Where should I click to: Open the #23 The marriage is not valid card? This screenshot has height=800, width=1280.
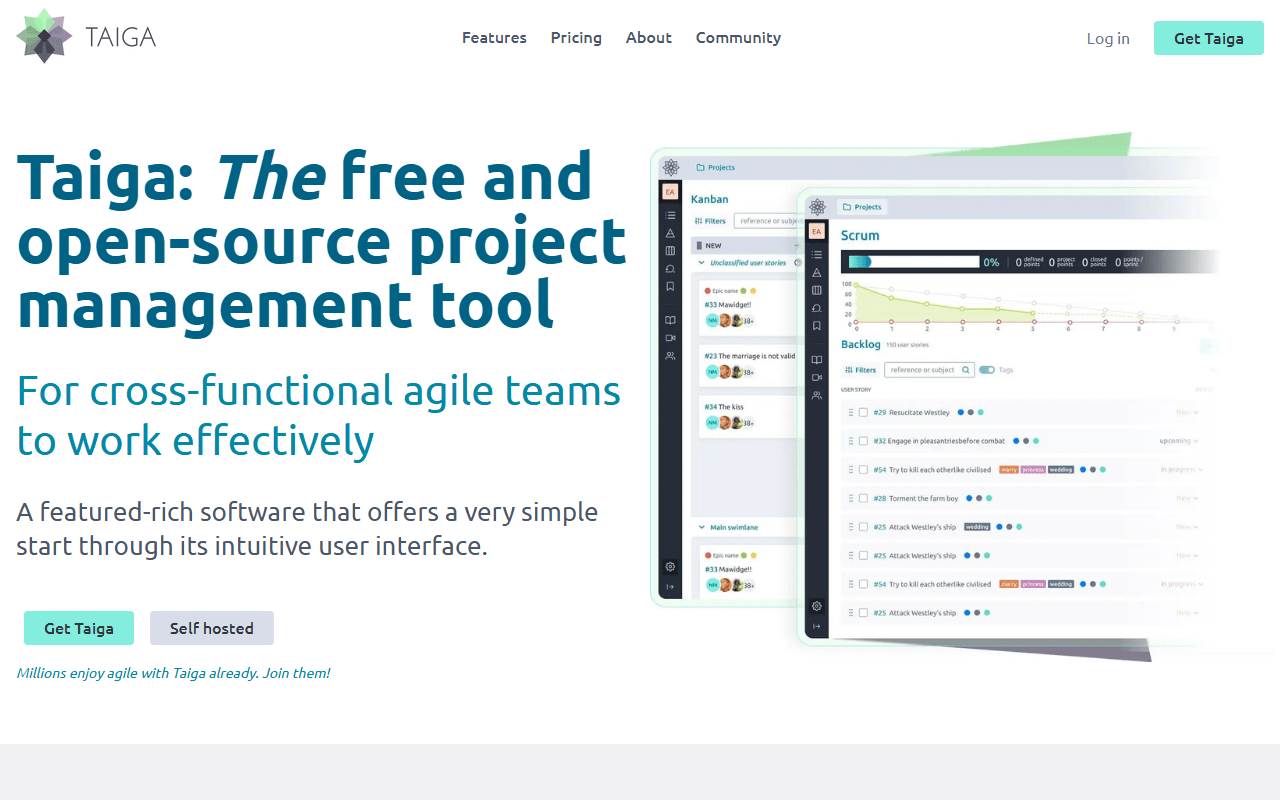pyautogui.click(x=750, y=364)
